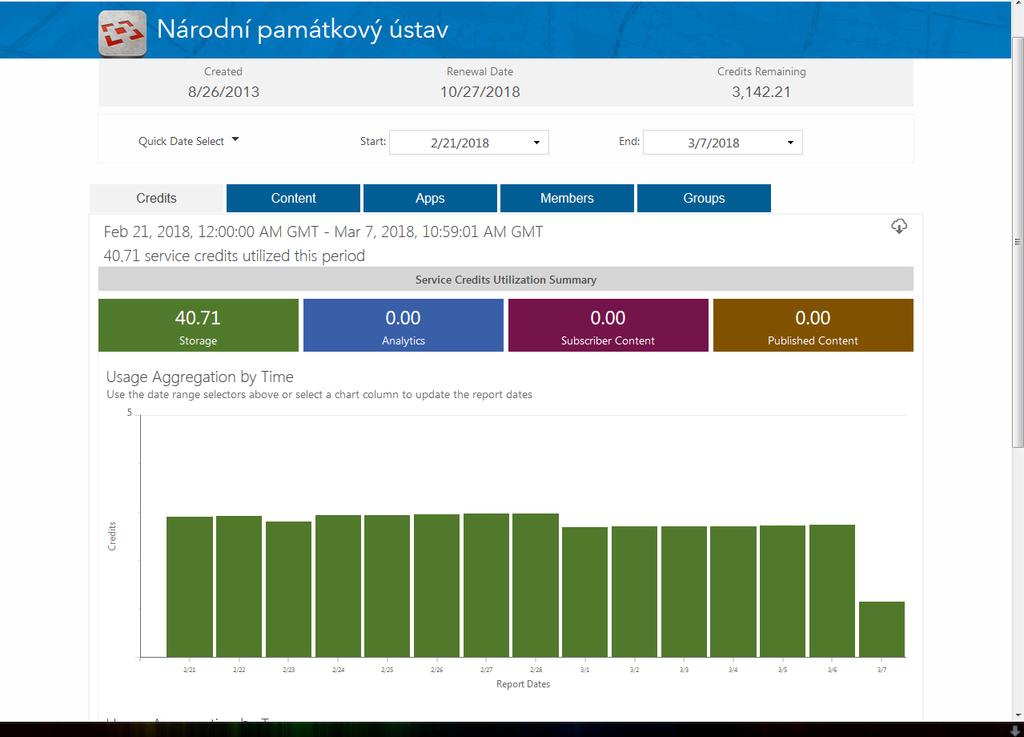Screen dimensions: 1024x737
Task: Select the orange Published Content tile
Action: (x=813, y=325)
